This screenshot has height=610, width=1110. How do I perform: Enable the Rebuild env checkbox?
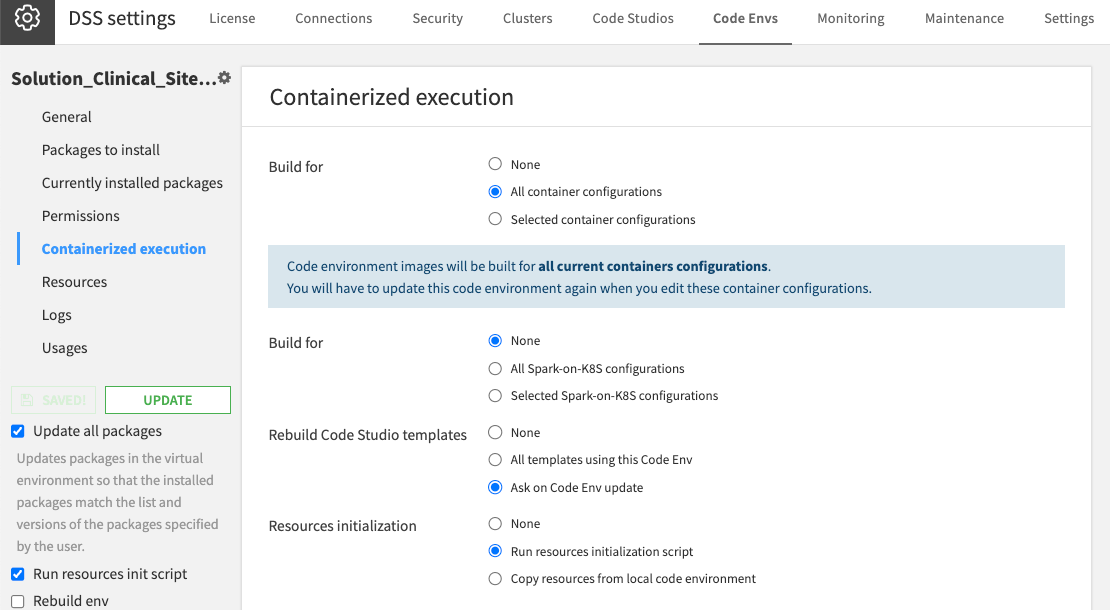click(x=18, y=601)
